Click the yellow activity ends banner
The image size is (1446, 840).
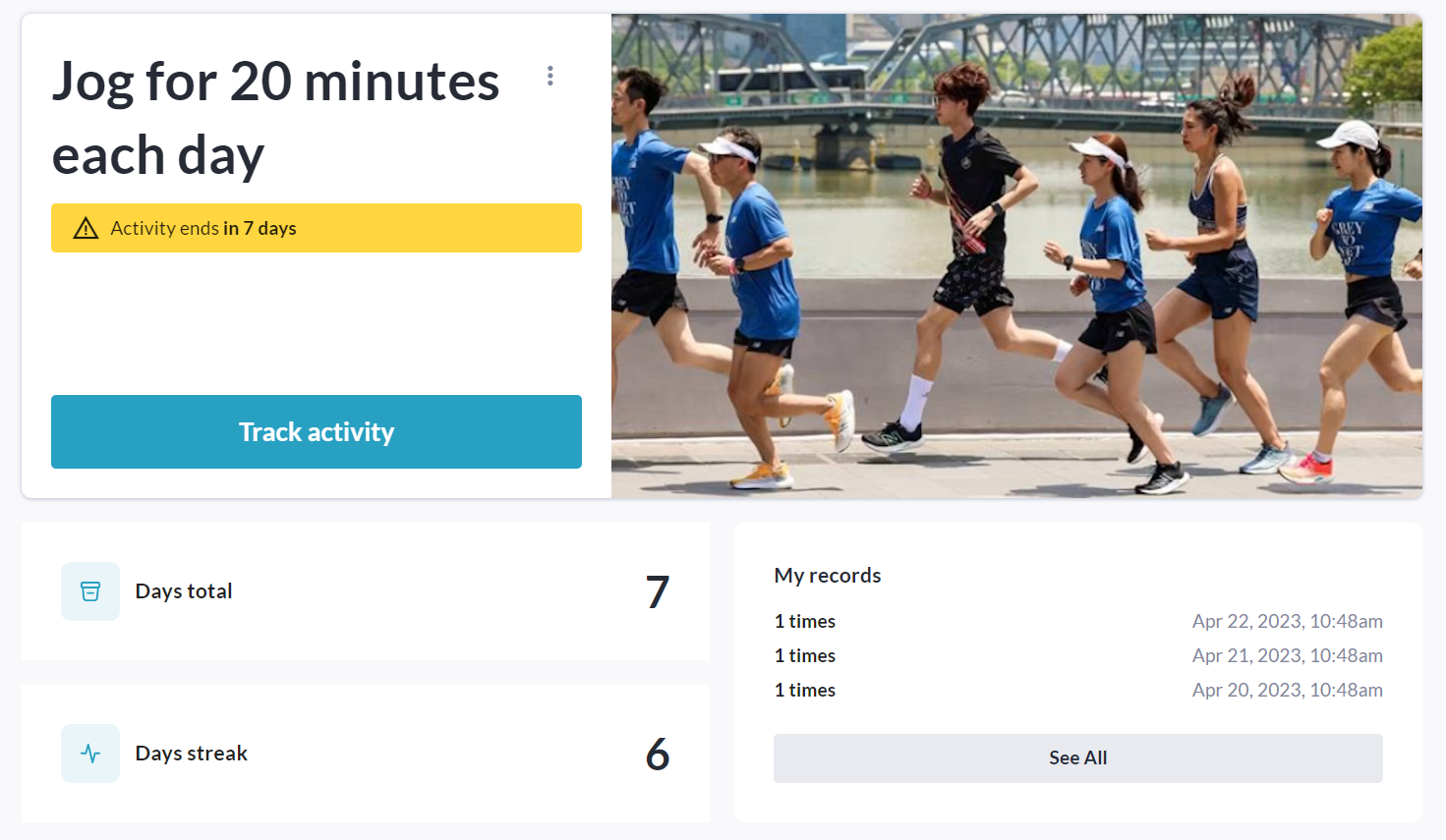pos(317,228)
